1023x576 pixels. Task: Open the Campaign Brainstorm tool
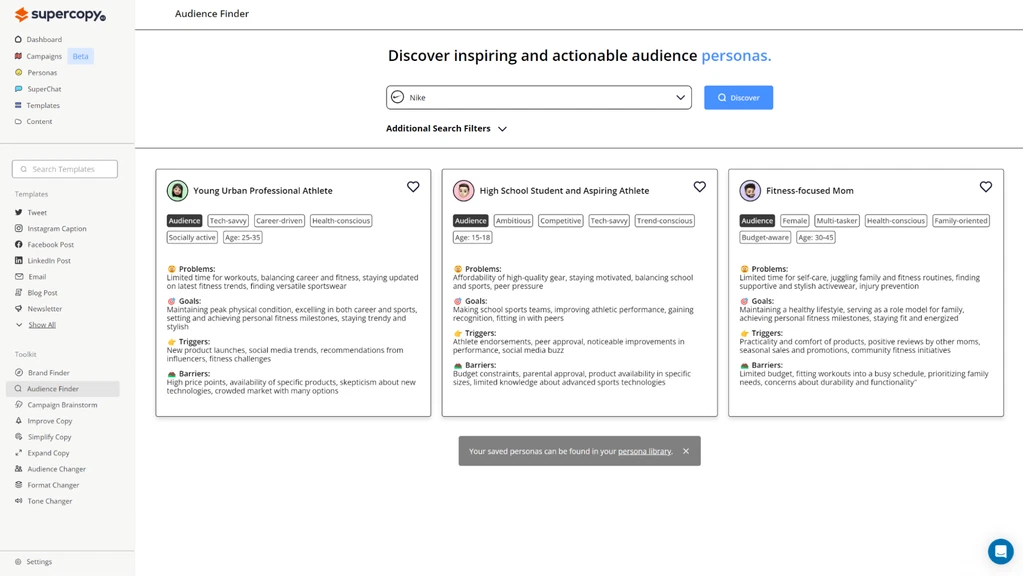click(x=62, y=405)
